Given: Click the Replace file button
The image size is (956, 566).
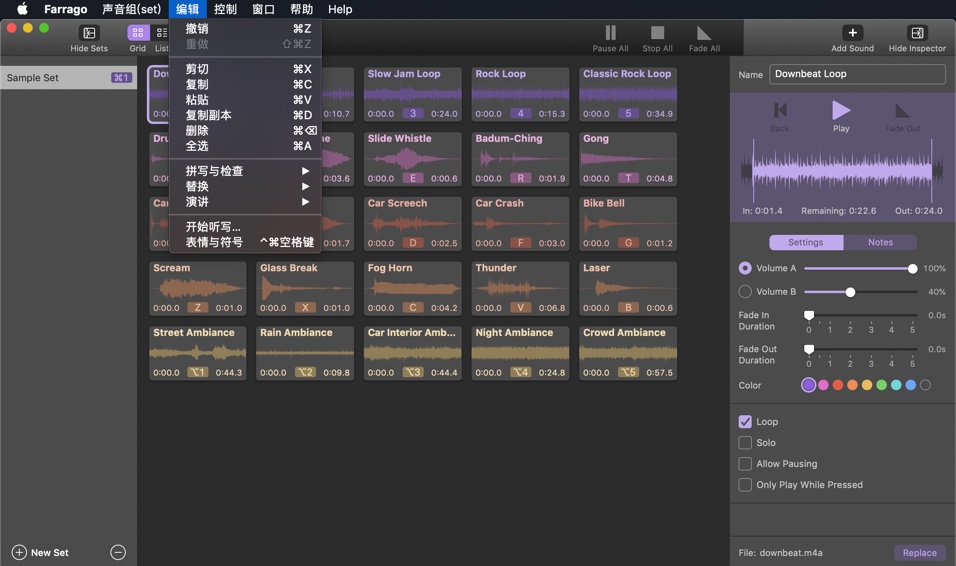Looking at the screenshot, I should click(919, 553).
